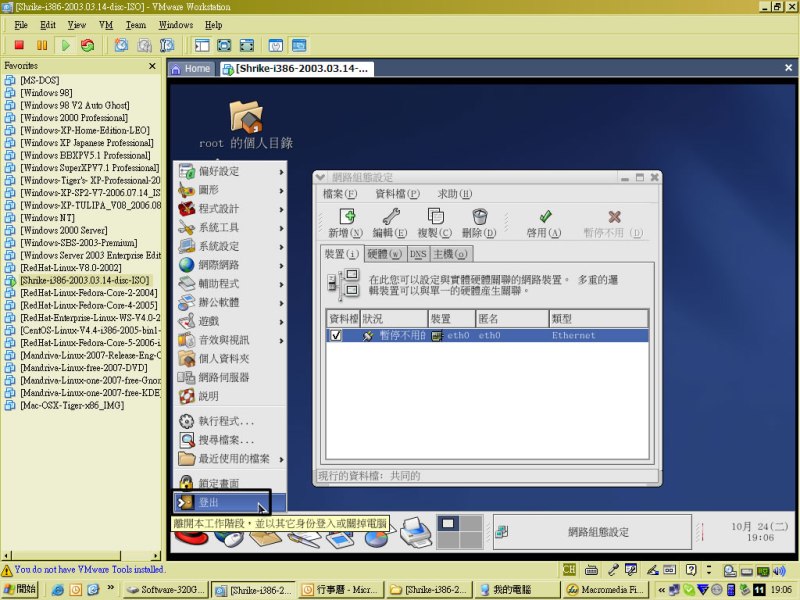Open the VMware VM menu

106,25
